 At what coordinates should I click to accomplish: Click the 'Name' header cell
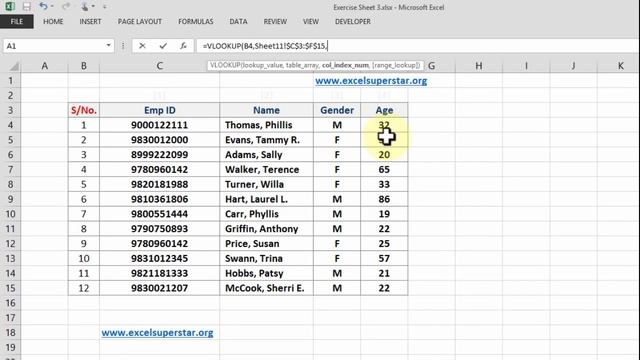266,110
